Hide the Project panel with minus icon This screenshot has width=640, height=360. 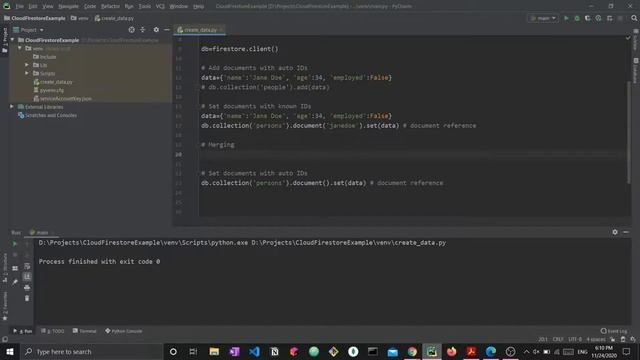[x=167, y=30]
